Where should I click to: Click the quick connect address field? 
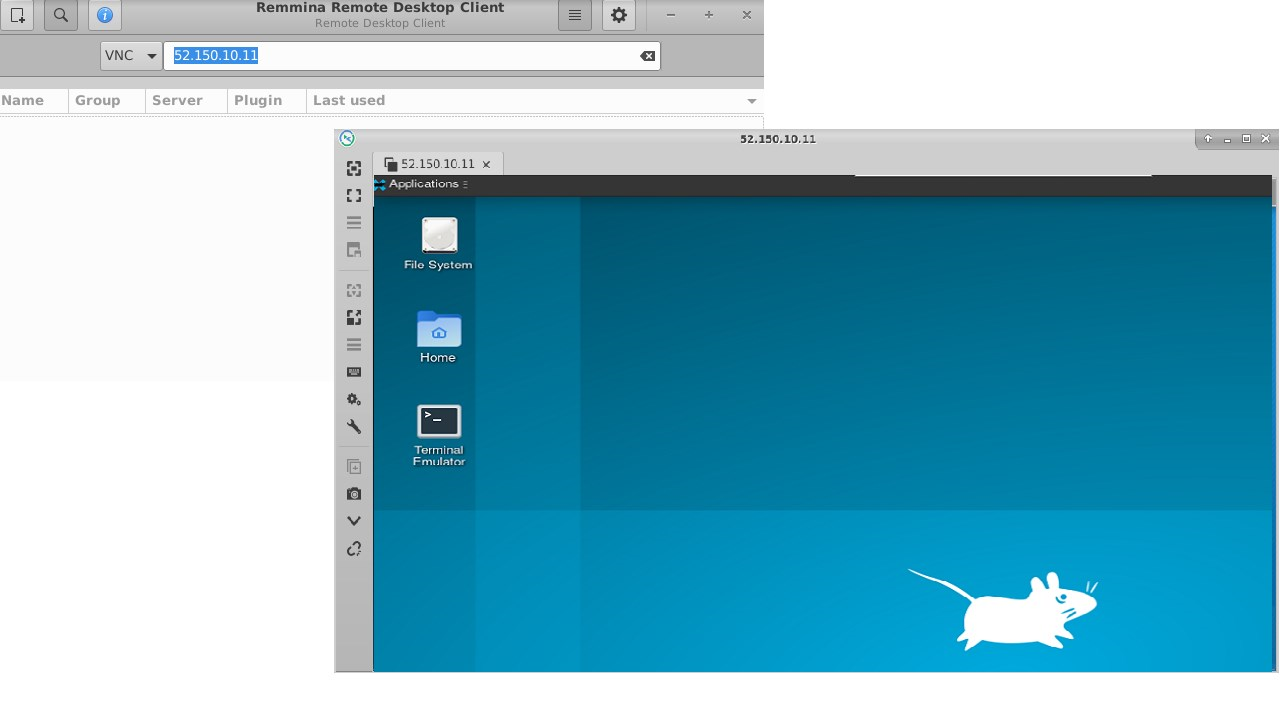(400, 56)
